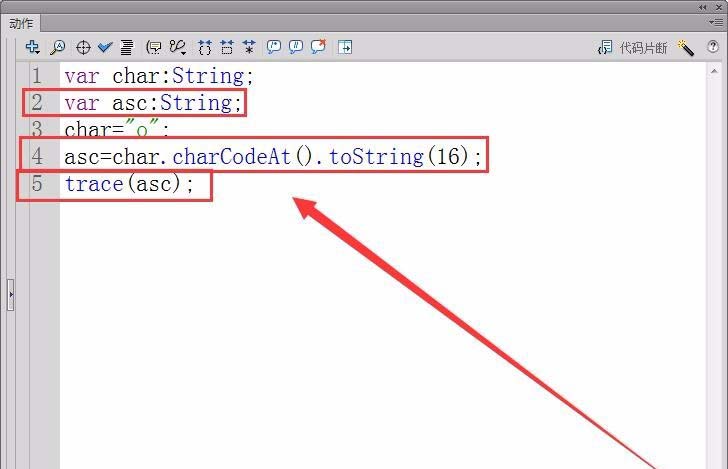Apply line comment icon
Image resolution: width=728 pixels, height=469 pixels.
[x=296, y=47]
